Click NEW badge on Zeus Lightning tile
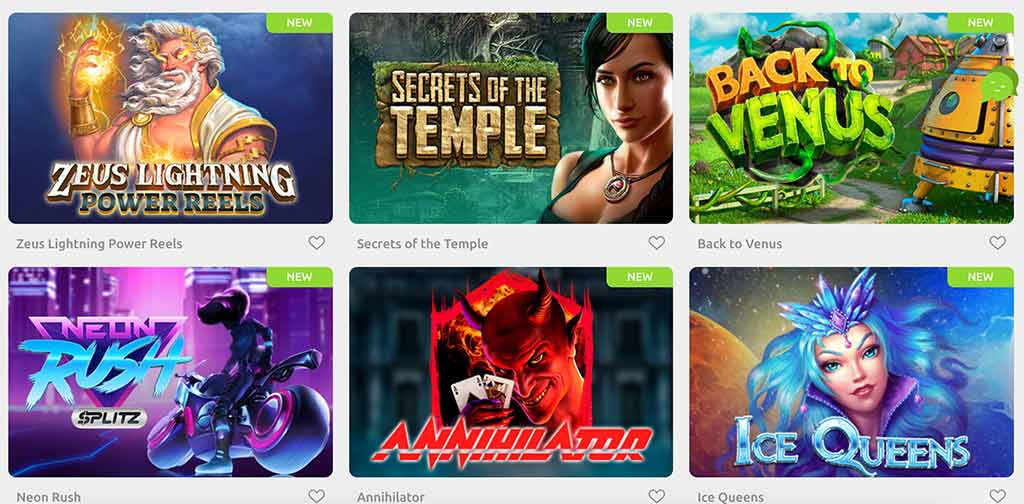1024x504 pixels. [x=300, y=23]
